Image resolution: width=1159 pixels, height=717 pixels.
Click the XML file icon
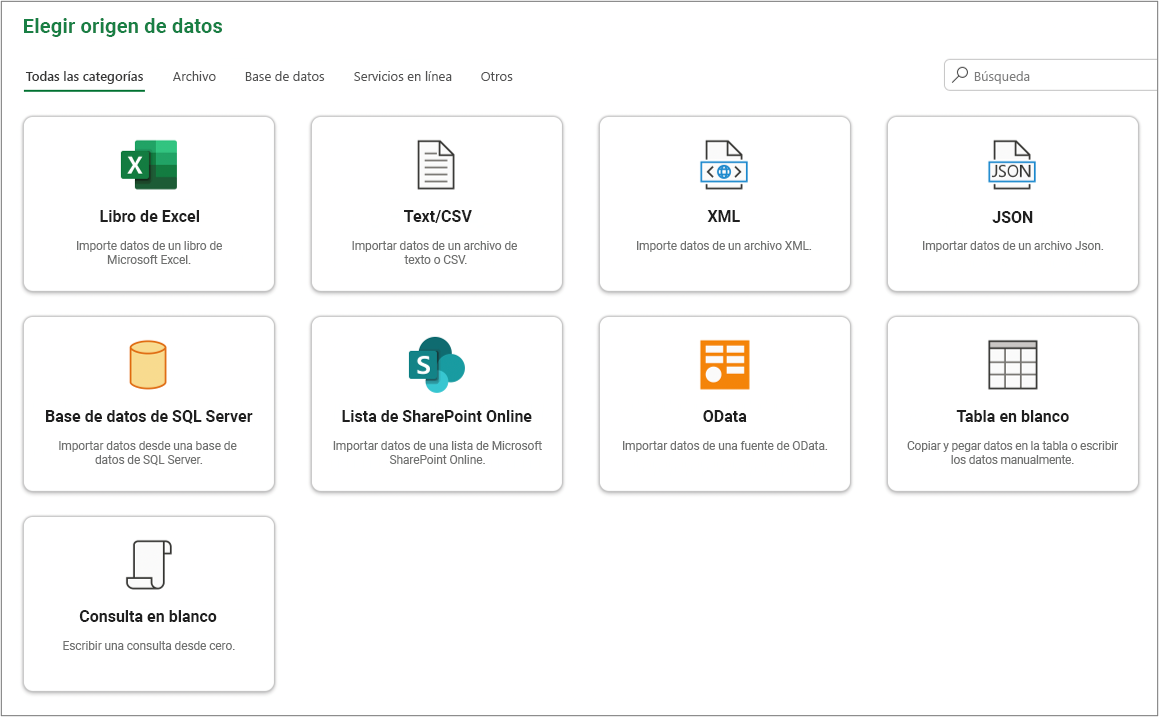724,165
